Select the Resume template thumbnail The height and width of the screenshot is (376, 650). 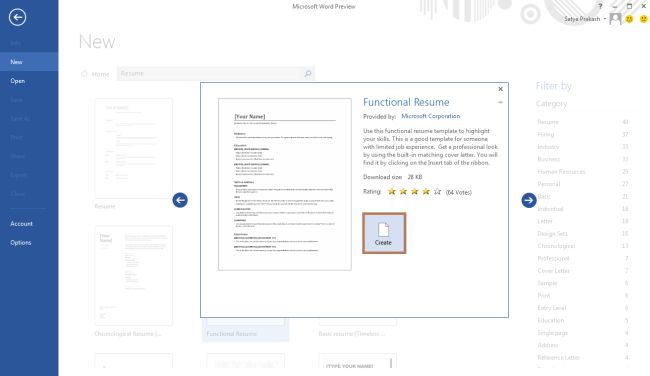133,148
